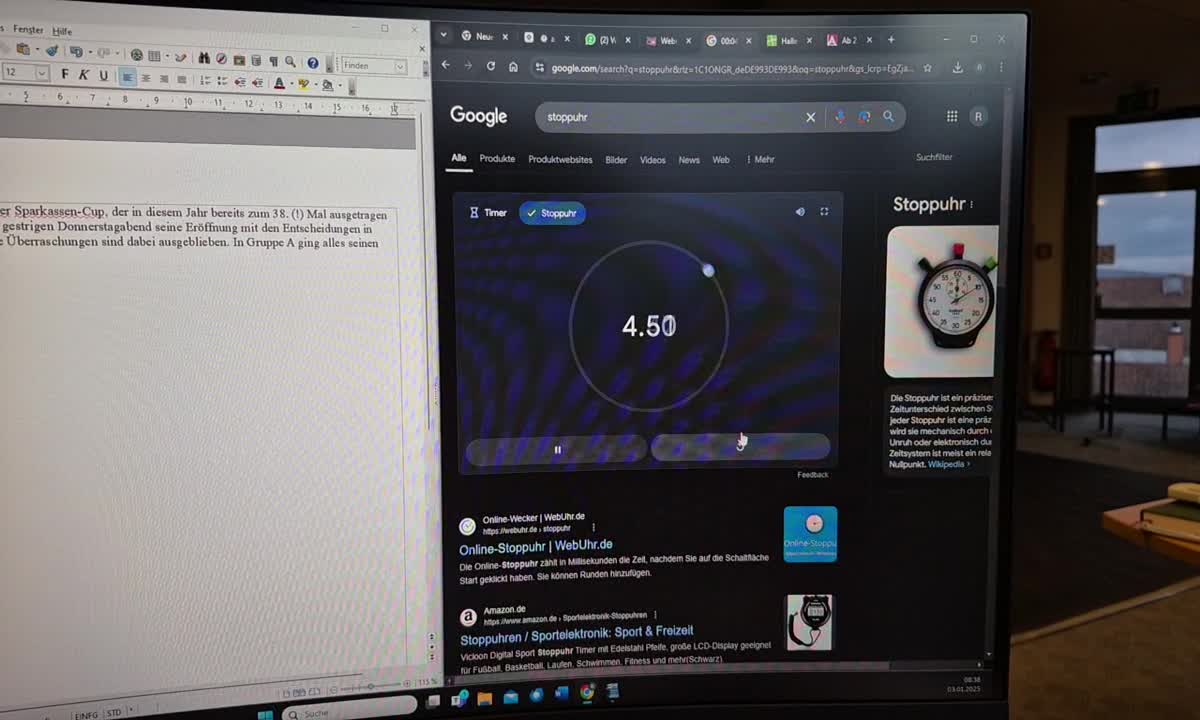This screenshot has height=720, width=1200.
Task: Justify text in Writer toolbar
Action: coord(182,80)
